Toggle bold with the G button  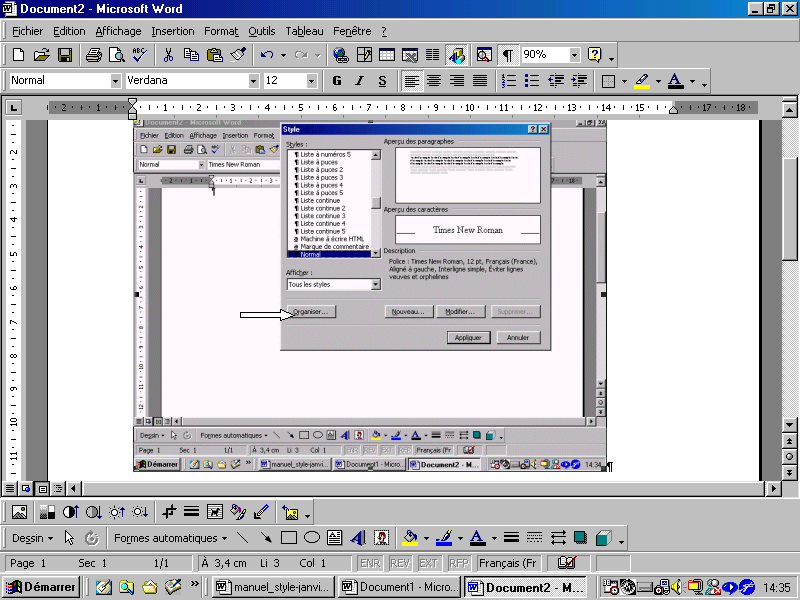(337, 81)
